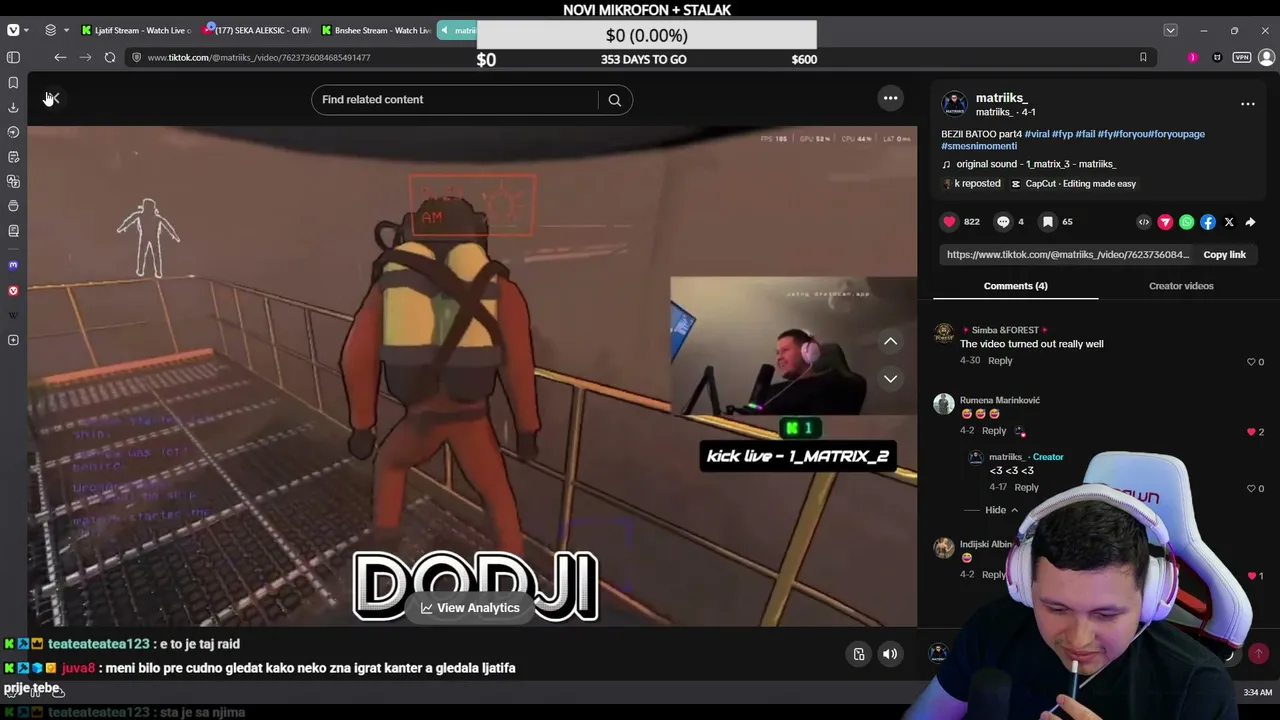Toggle the VPN button in the toolbar
The height and width of the screenshot is (720, 1280).
(x=1242, y=58)
